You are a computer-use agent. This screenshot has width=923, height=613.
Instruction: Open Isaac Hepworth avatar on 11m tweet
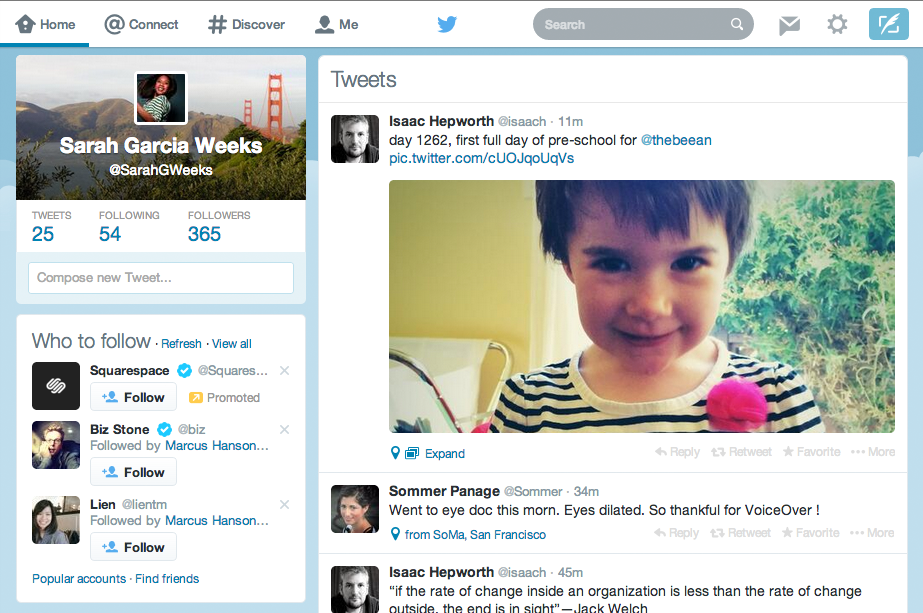point(355,139)
